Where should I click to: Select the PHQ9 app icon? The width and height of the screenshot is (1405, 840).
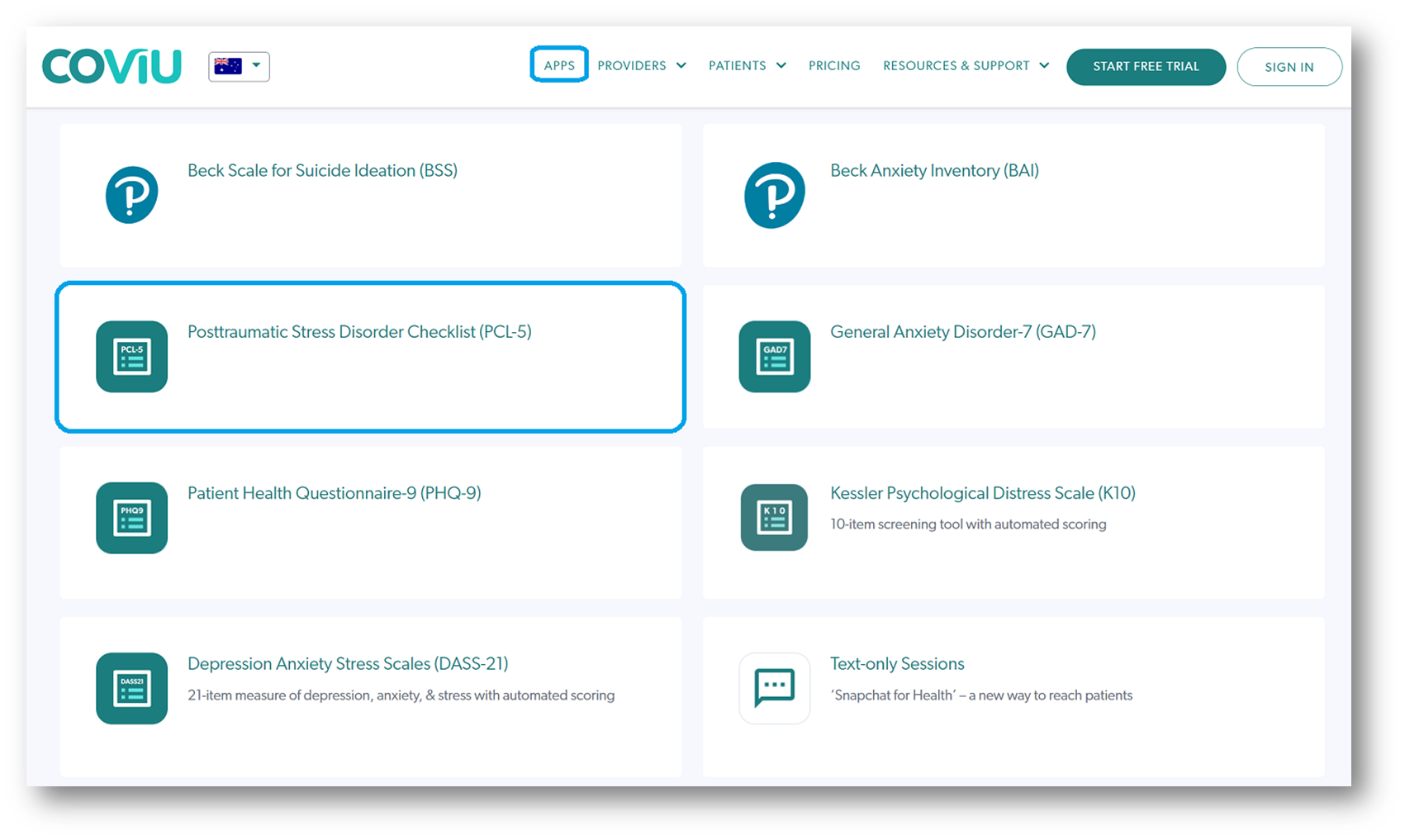pos(131,518)
